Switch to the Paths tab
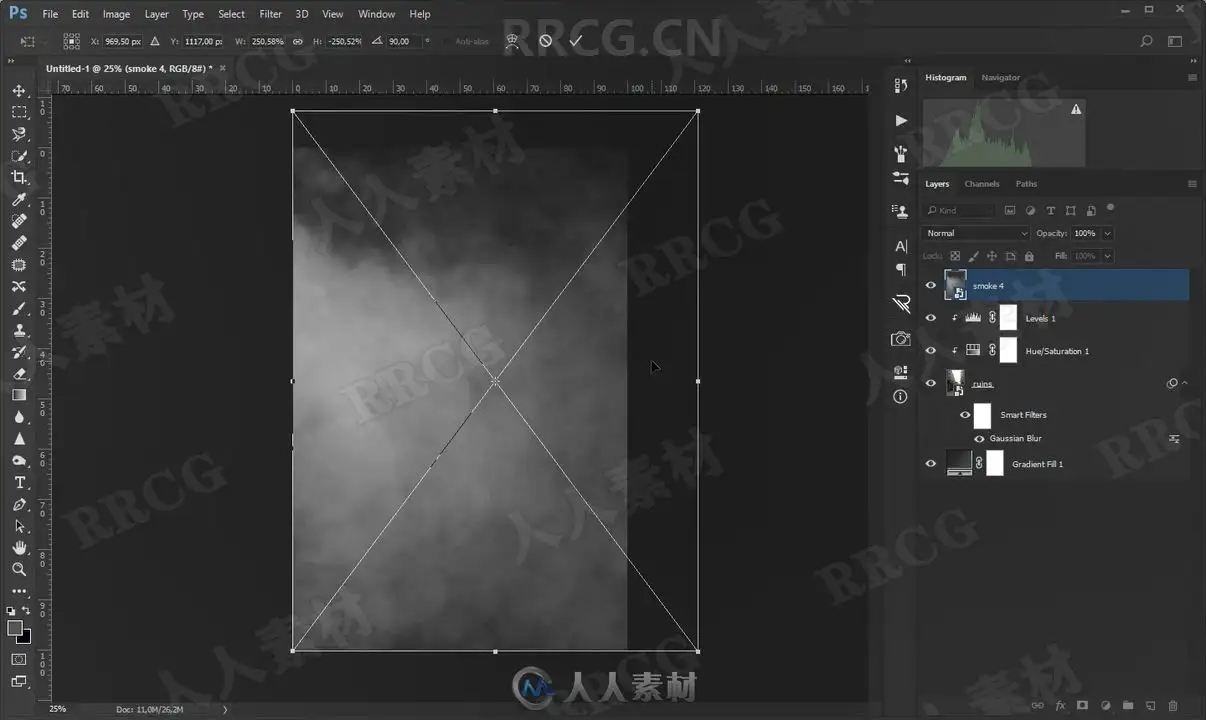Screen dimensions: 1206x720 tap(1026, 184)
